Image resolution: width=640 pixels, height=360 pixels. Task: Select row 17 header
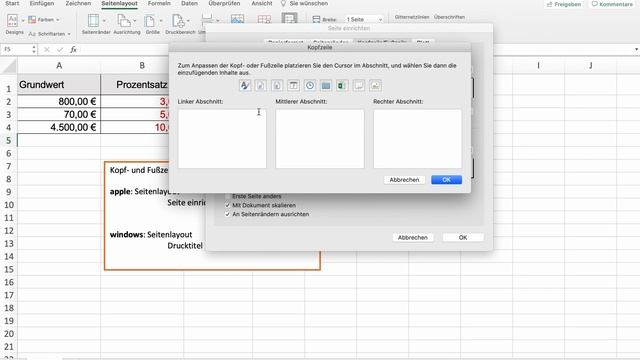(x=9, y=295)
